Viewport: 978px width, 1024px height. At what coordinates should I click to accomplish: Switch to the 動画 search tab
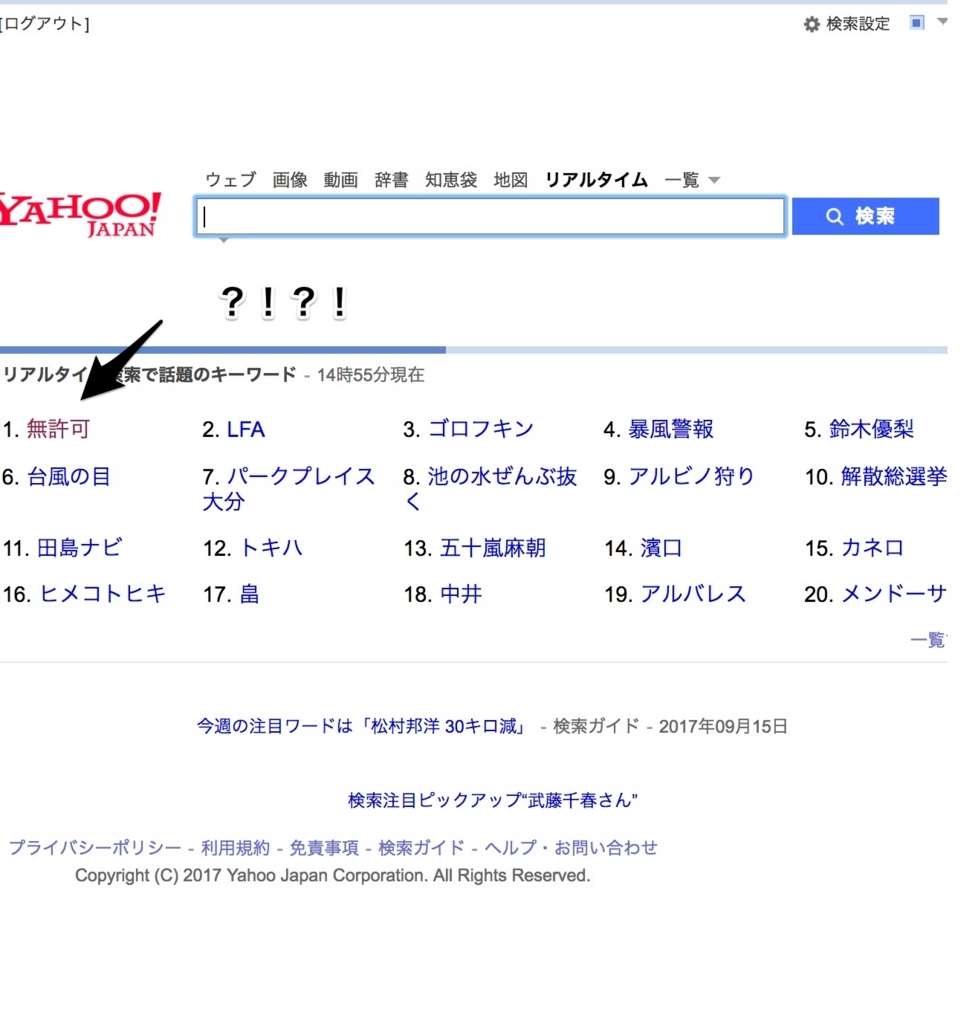pyautogui.click(x=341, y=180)
